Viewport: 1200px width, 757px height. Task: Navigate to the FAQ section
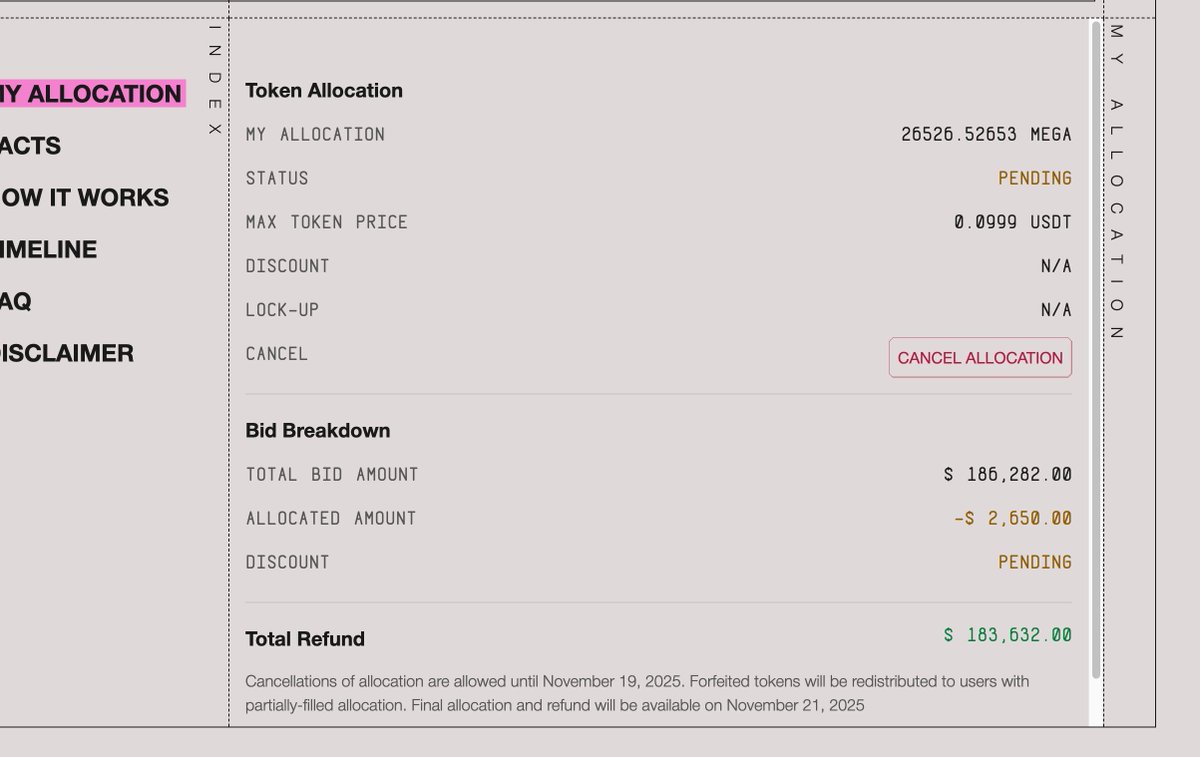tap(16, 302)
